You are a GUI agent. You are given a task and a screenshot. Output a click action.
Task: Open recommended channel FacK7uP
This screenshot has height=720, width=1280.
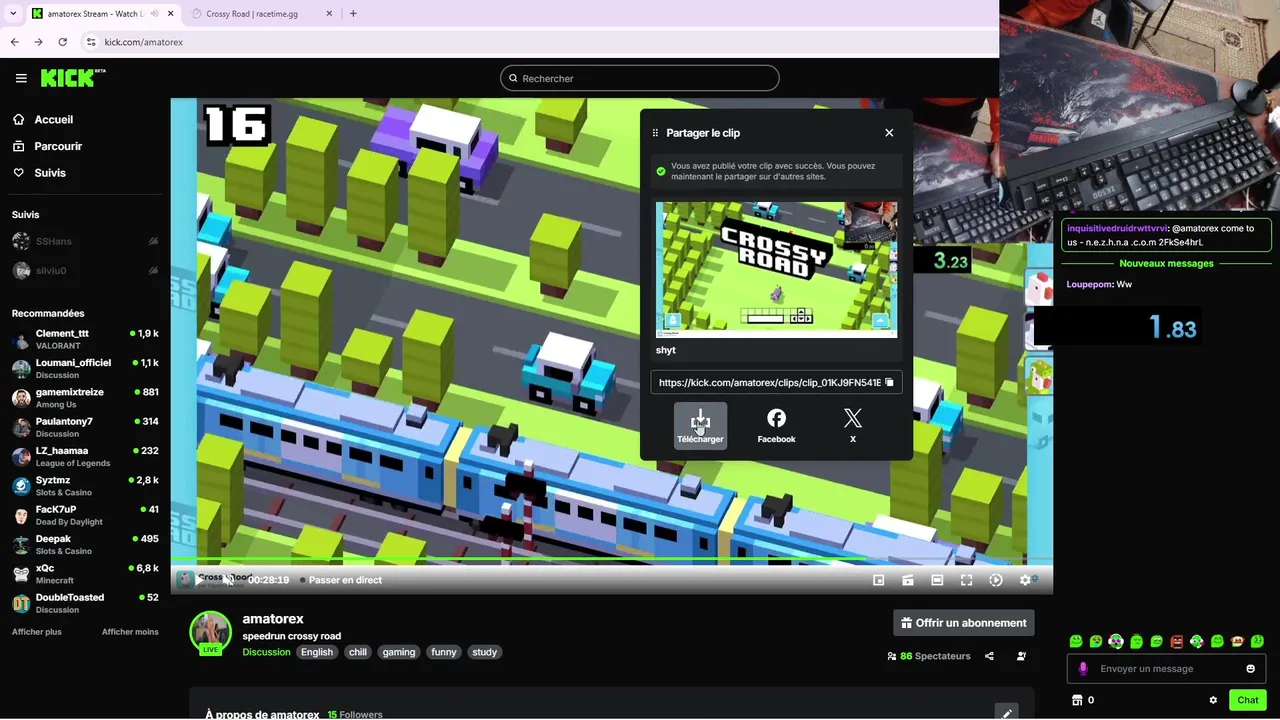pyautogui.click(x=85, y=515)
